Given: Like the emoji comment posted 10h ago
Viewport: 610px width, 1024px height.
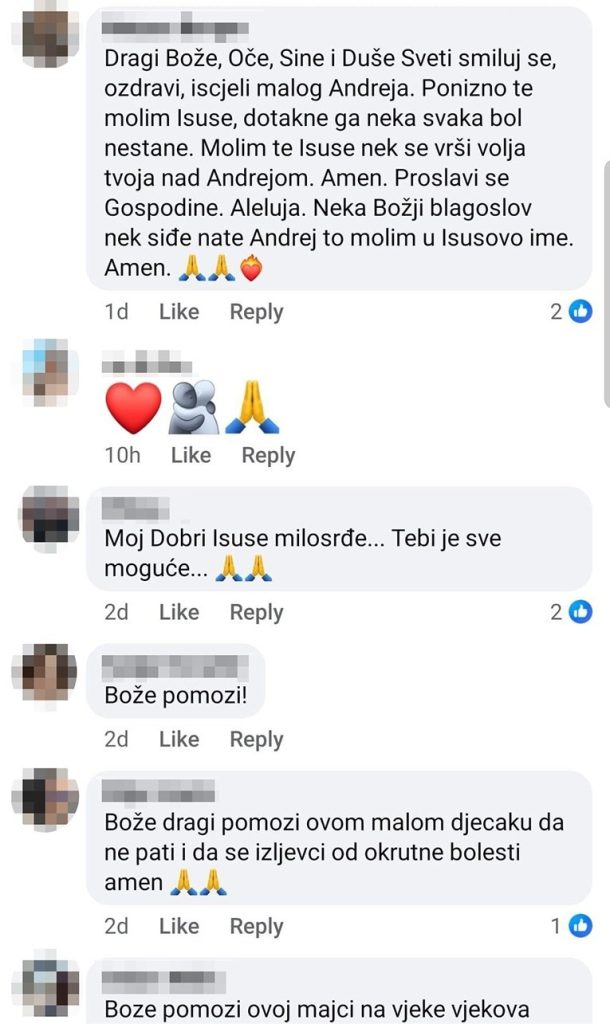Looking at the screenshot, I should (191, 455).
